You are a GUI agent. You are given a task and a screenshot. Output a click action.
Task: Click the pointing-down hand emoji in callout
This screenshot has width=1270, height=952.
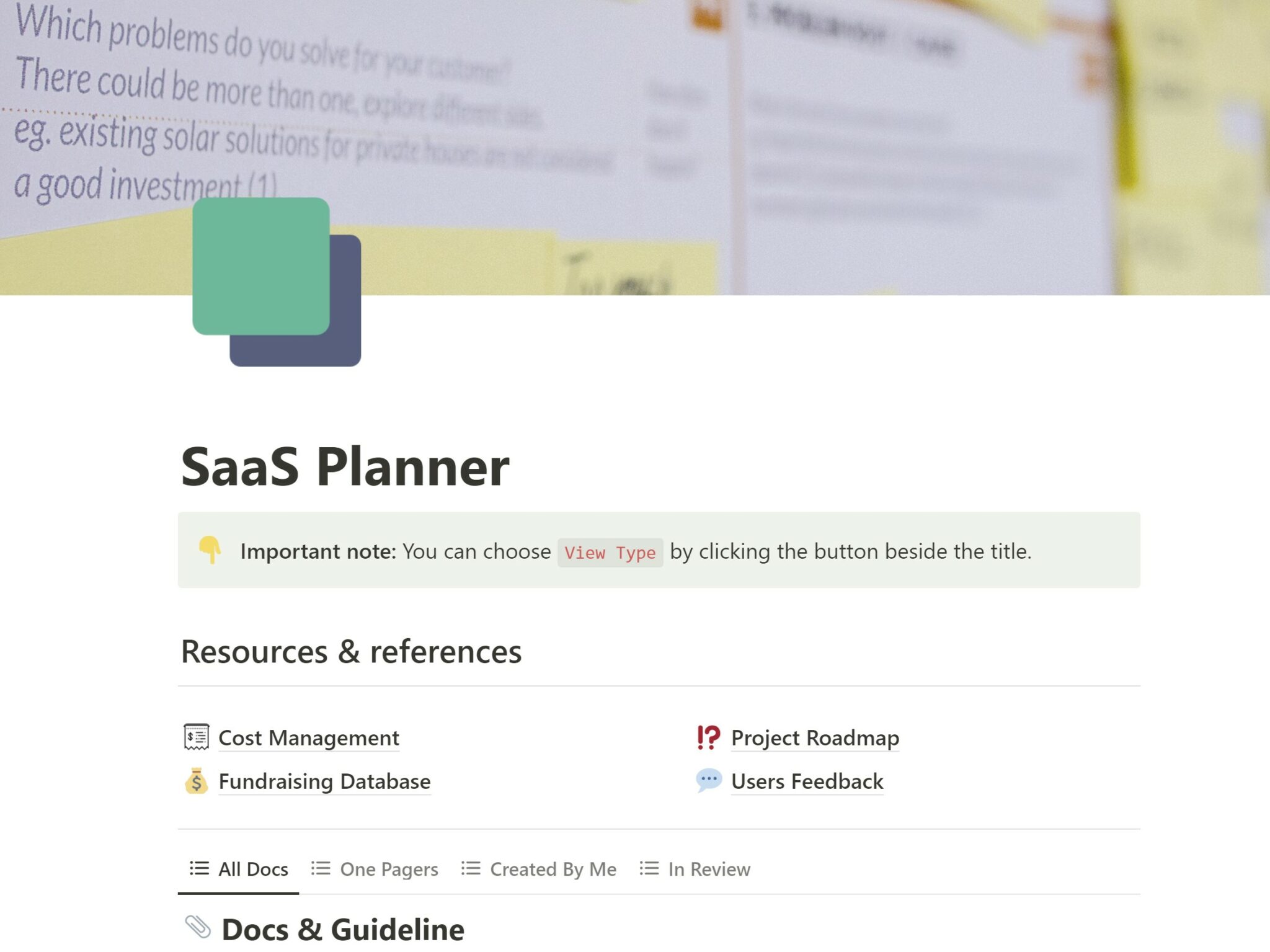coord(210,549)
